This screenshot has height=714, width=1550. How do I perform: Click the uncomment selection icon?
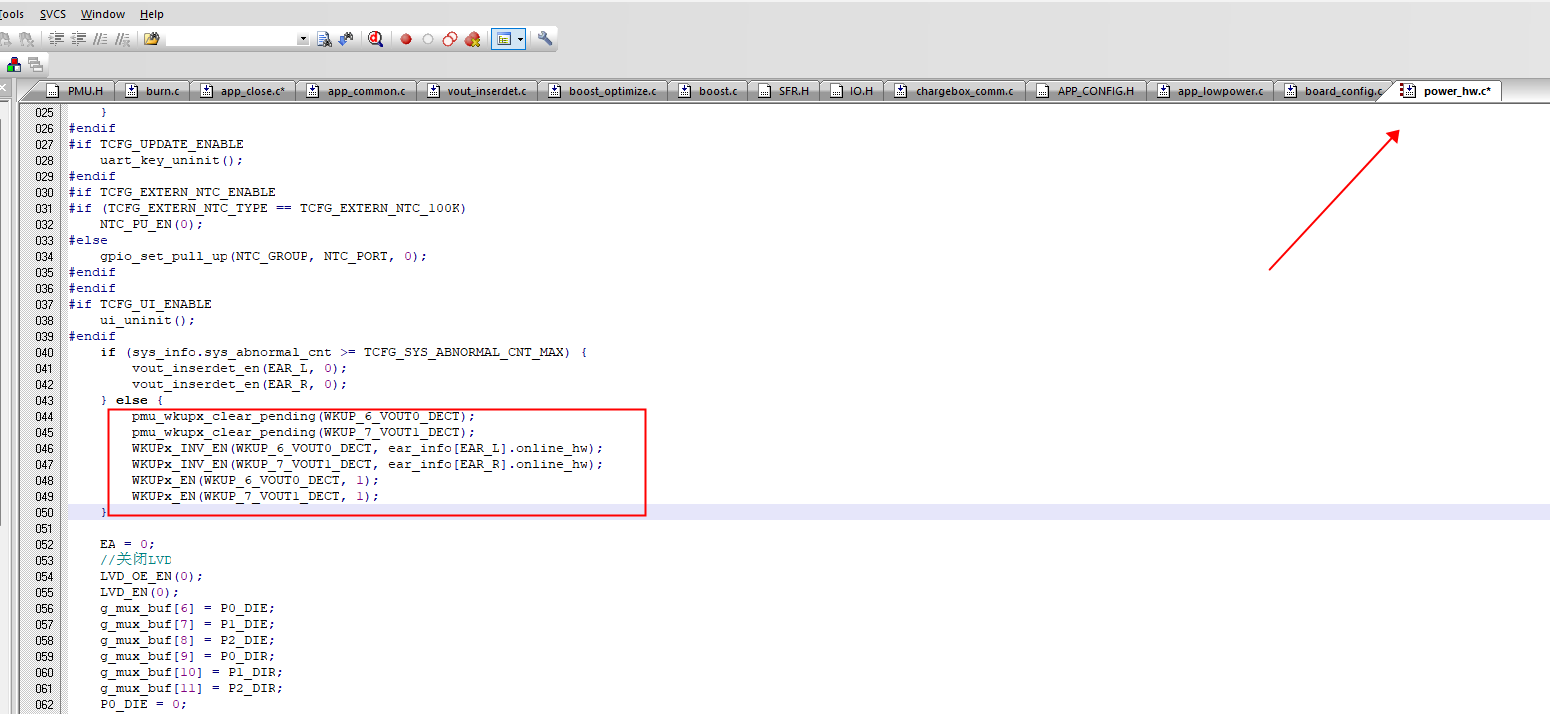123,39
